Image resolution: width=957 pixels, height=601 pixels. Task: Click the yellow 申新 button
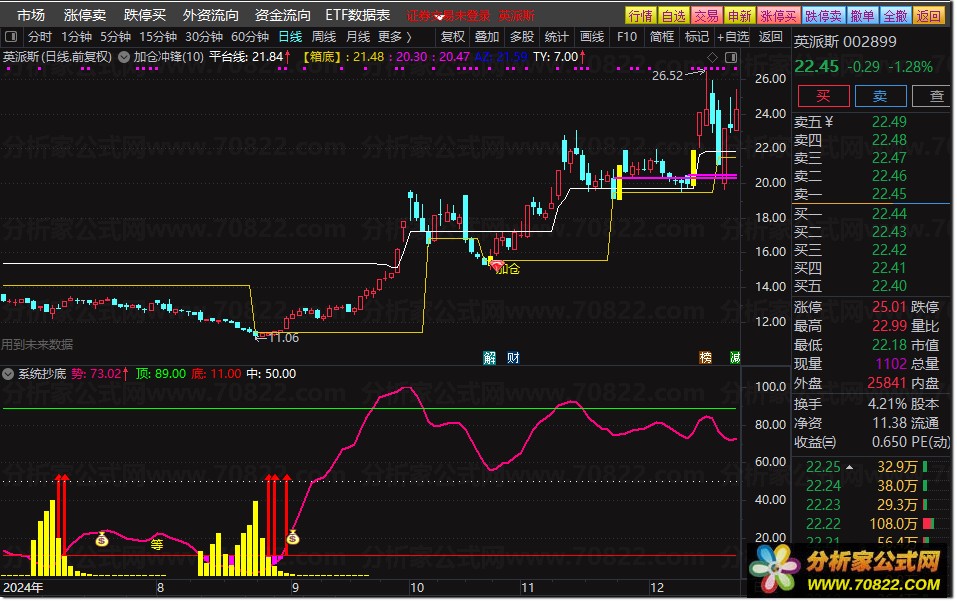click(740, 16)
